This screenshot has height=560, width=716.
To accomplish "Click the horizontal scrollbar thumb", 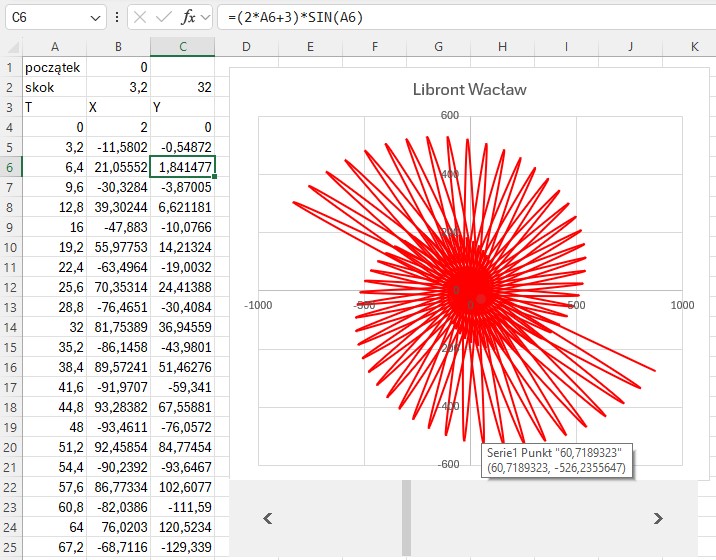I will 406,517.
